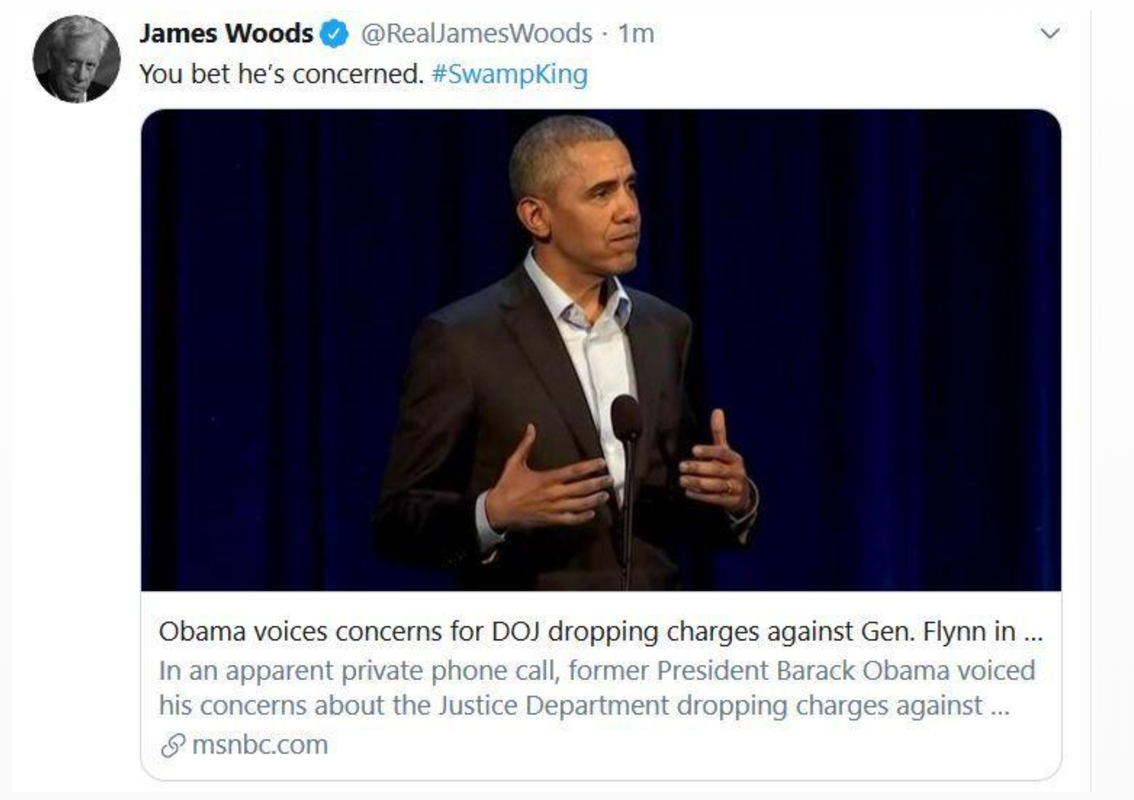Open the James Woods display name
The height and width of the screenshot is (800, 1134).
[x=226, y=33]
